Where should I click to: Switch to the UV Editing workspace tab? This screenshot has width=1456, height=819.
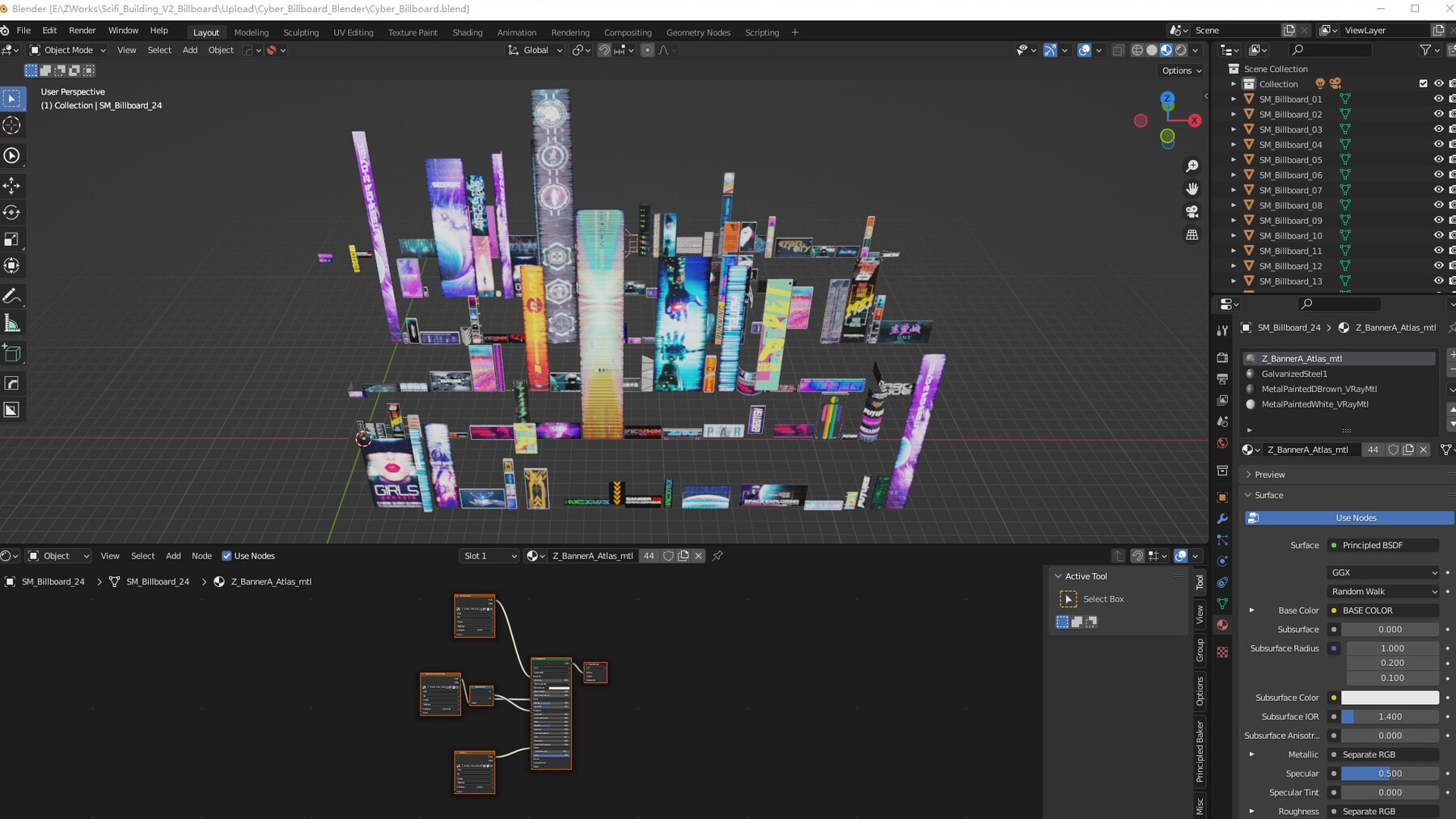pyautogui.click(x=353, y=32)
